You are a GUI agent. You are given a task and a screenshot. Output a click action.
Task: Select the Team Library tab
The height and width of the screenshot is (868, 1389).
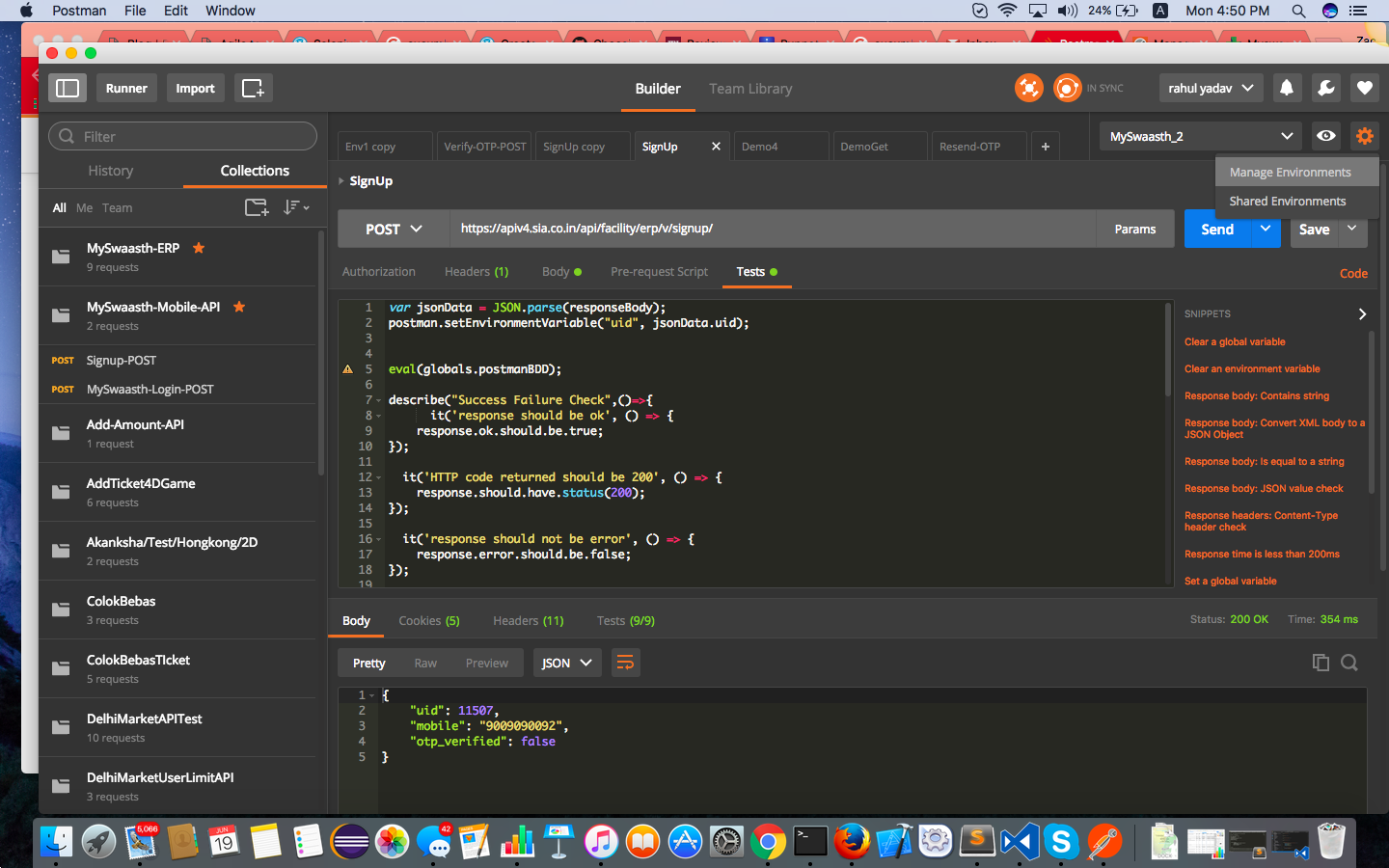click(750, 89)
